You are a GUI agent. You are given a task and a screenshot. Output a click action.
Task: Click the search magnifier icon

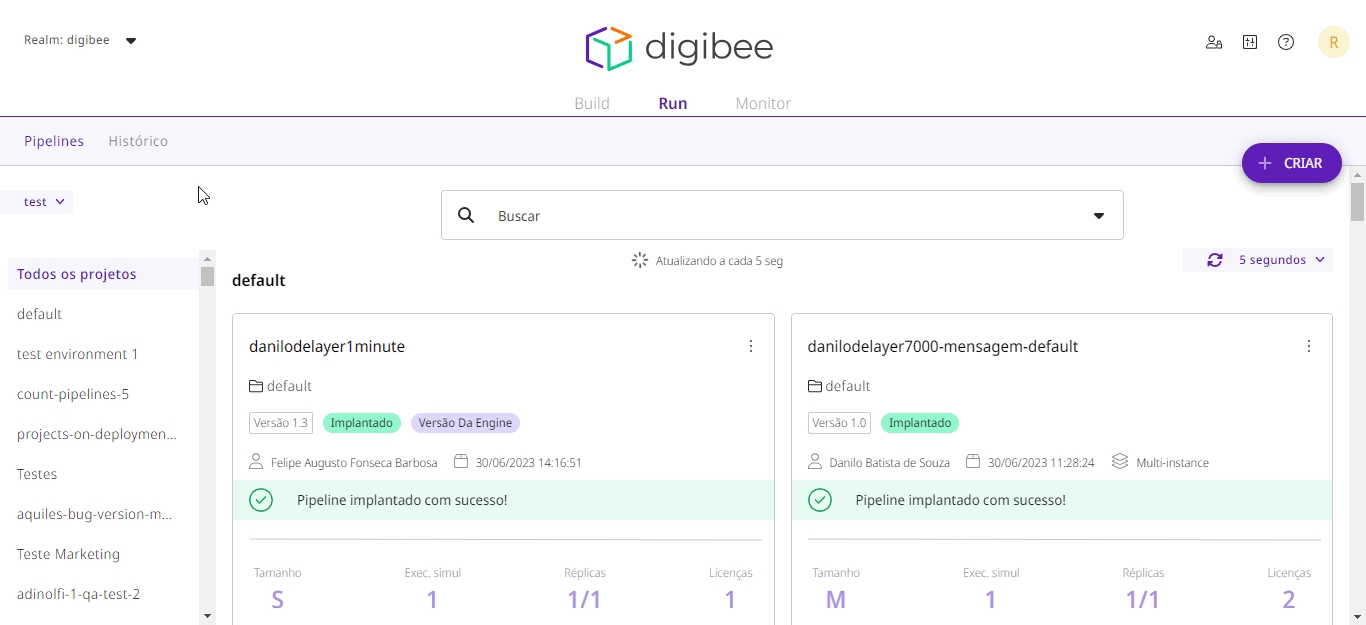click(x=466, y=215)
